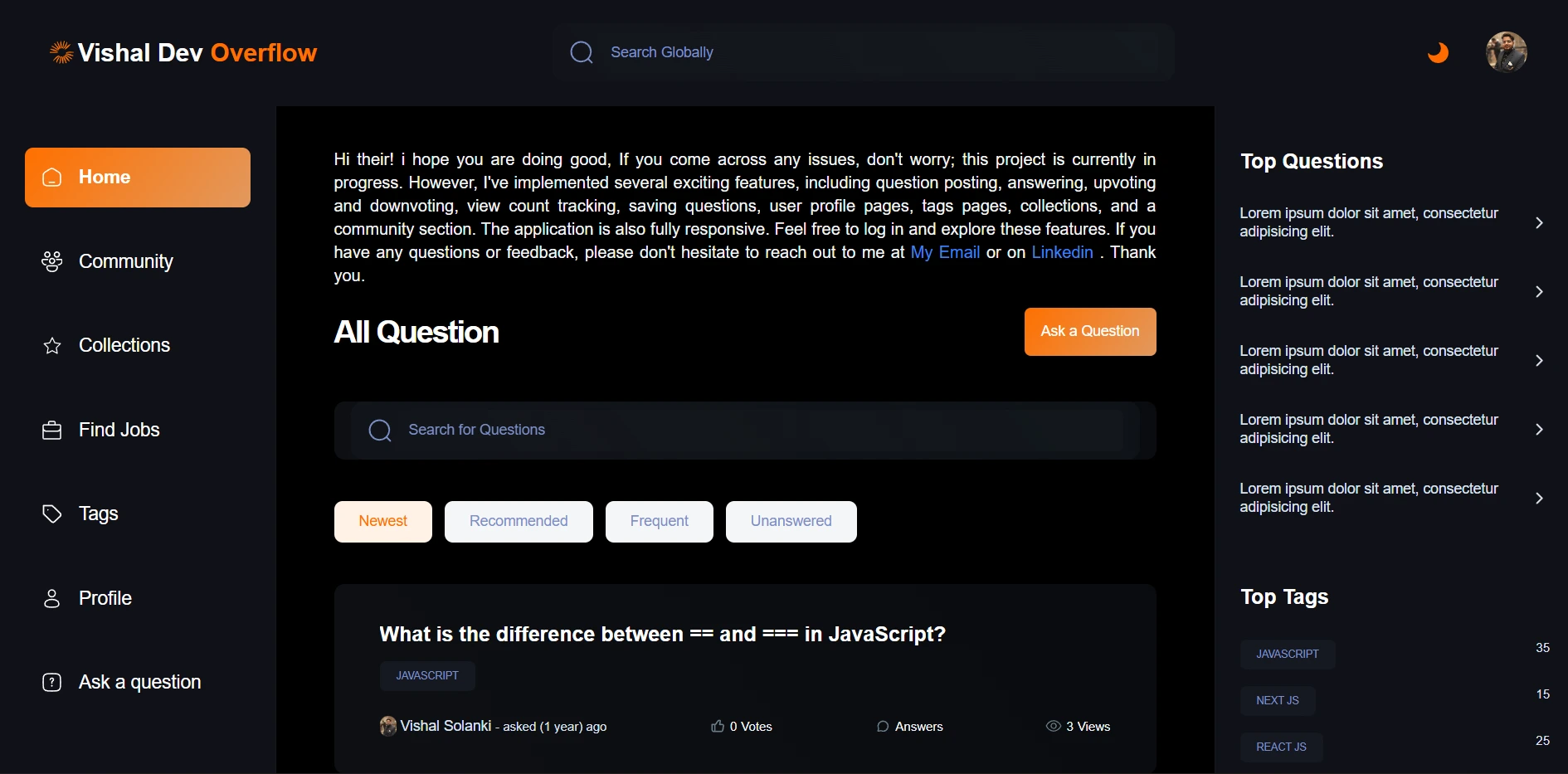
Task: Expand the first Top Questions chevron
Action: (1538, 223)
